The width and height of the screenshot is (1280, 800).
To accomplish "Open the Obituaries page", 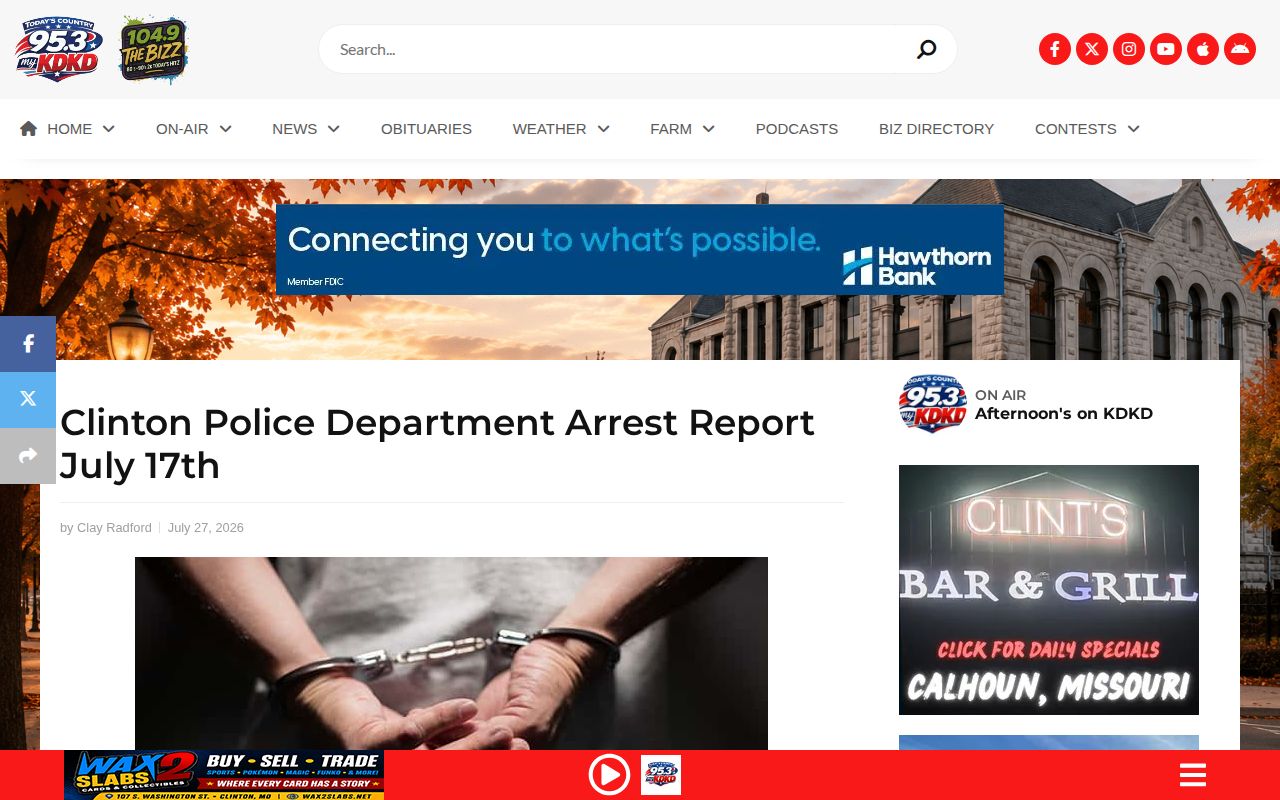I will pos(426,129).
